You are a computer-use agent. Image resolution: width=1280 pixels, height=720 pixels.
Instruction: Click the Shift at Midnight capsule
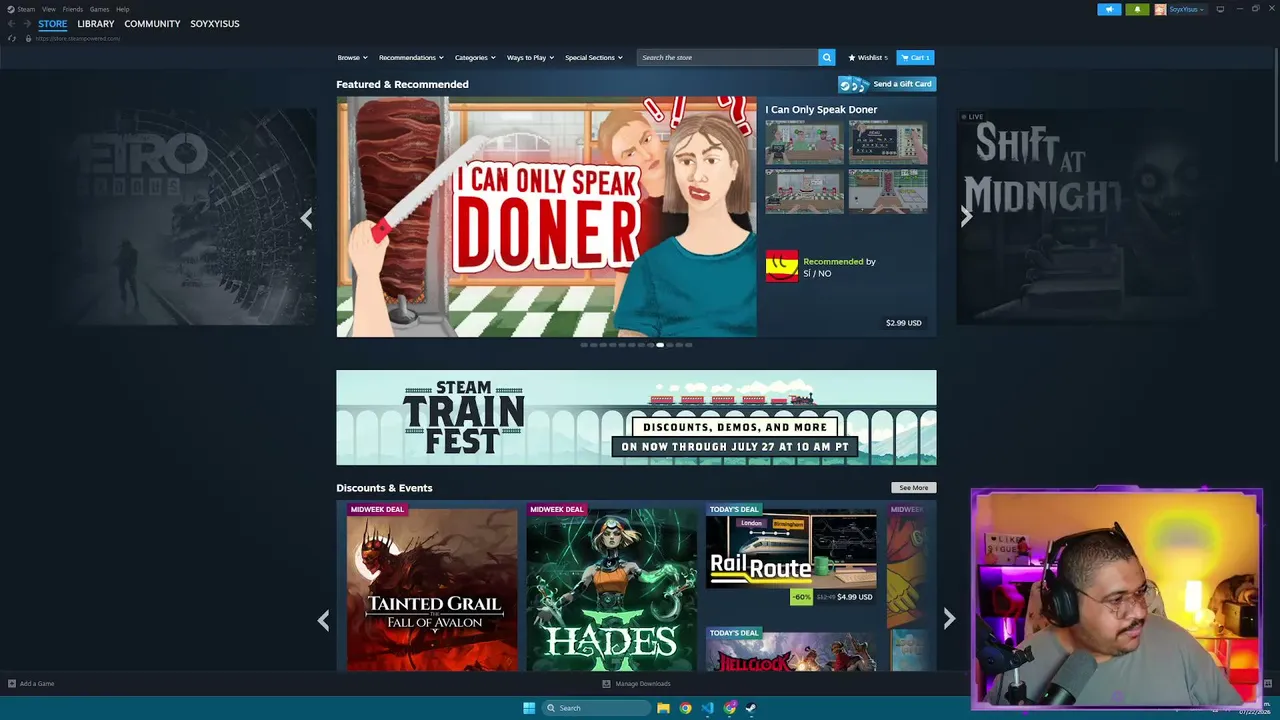coord(1084,217)
